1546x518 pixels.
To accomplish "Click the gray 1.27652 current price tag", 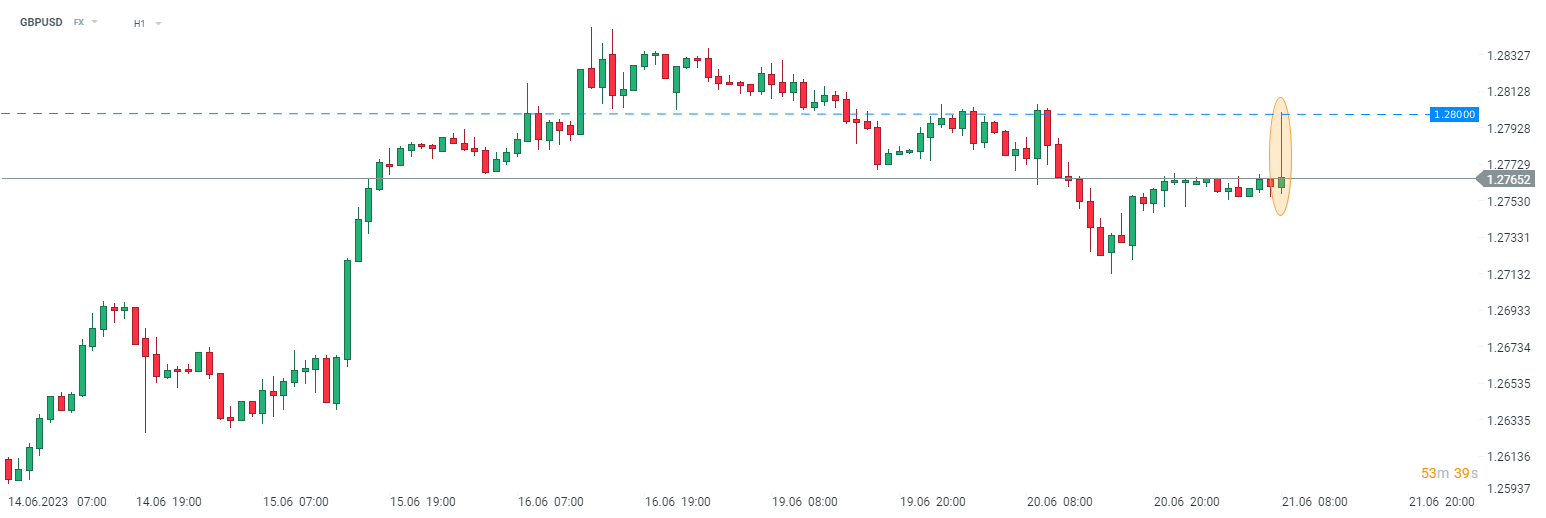I will pyautogui.click(x=1510, y=179).
